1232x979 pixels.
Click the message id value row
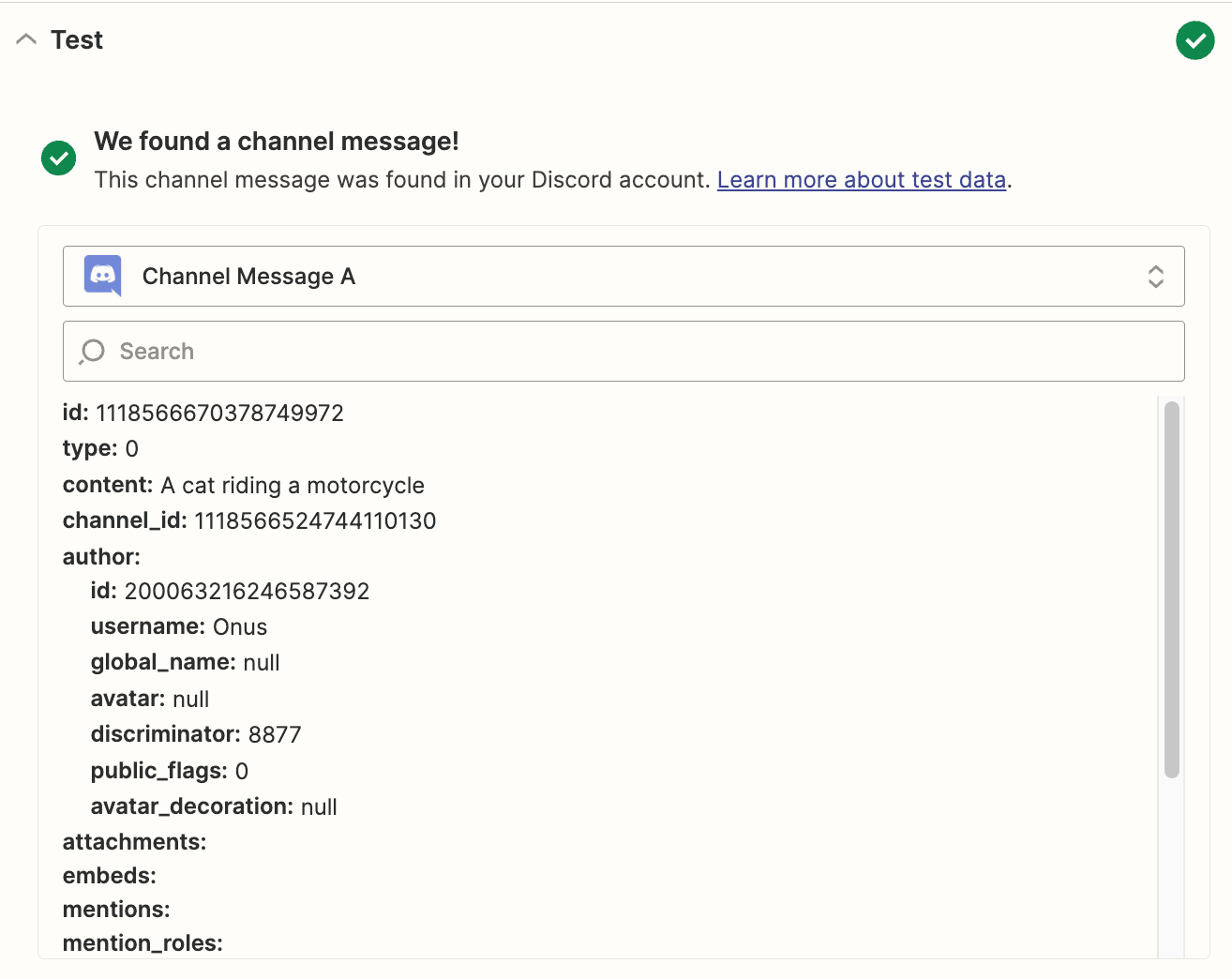coord(203,413)
